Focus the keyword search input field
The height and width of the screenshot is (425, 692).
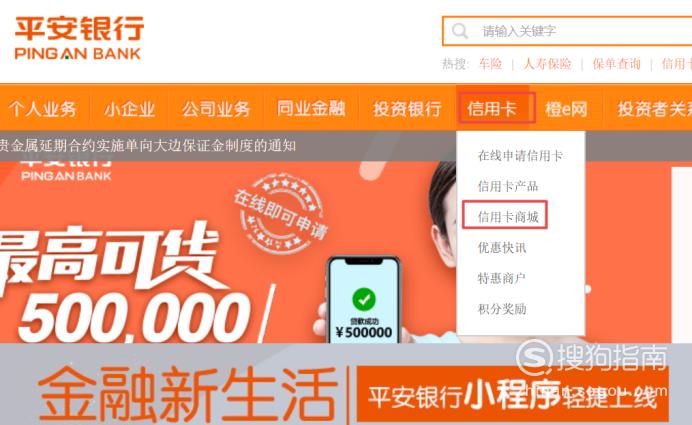567,31
